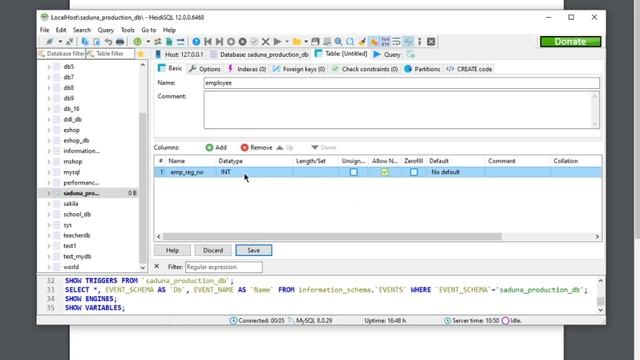Click the green Refresh toolbar icon
The height and width of the screenshot is (360, 640).
pyautogui.click(x=138, y=42)
